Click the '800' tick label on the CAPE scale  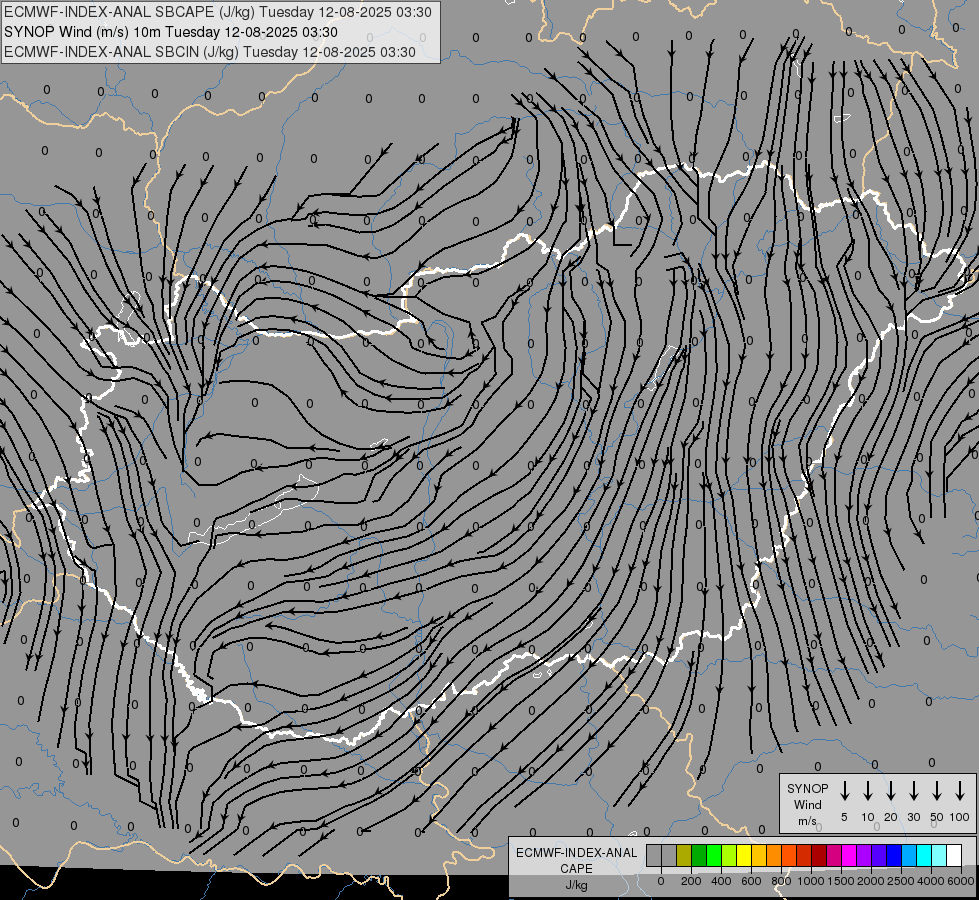pos(781,881)
